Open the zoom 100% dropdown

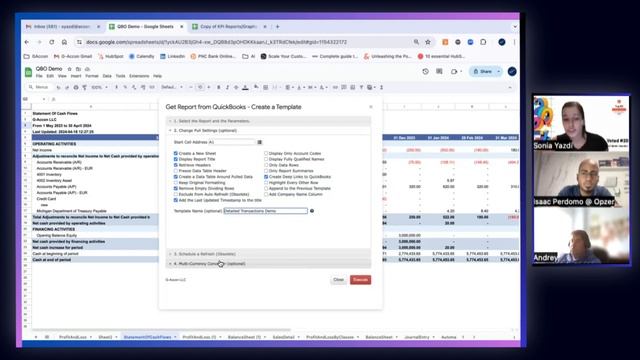point(100,87)
